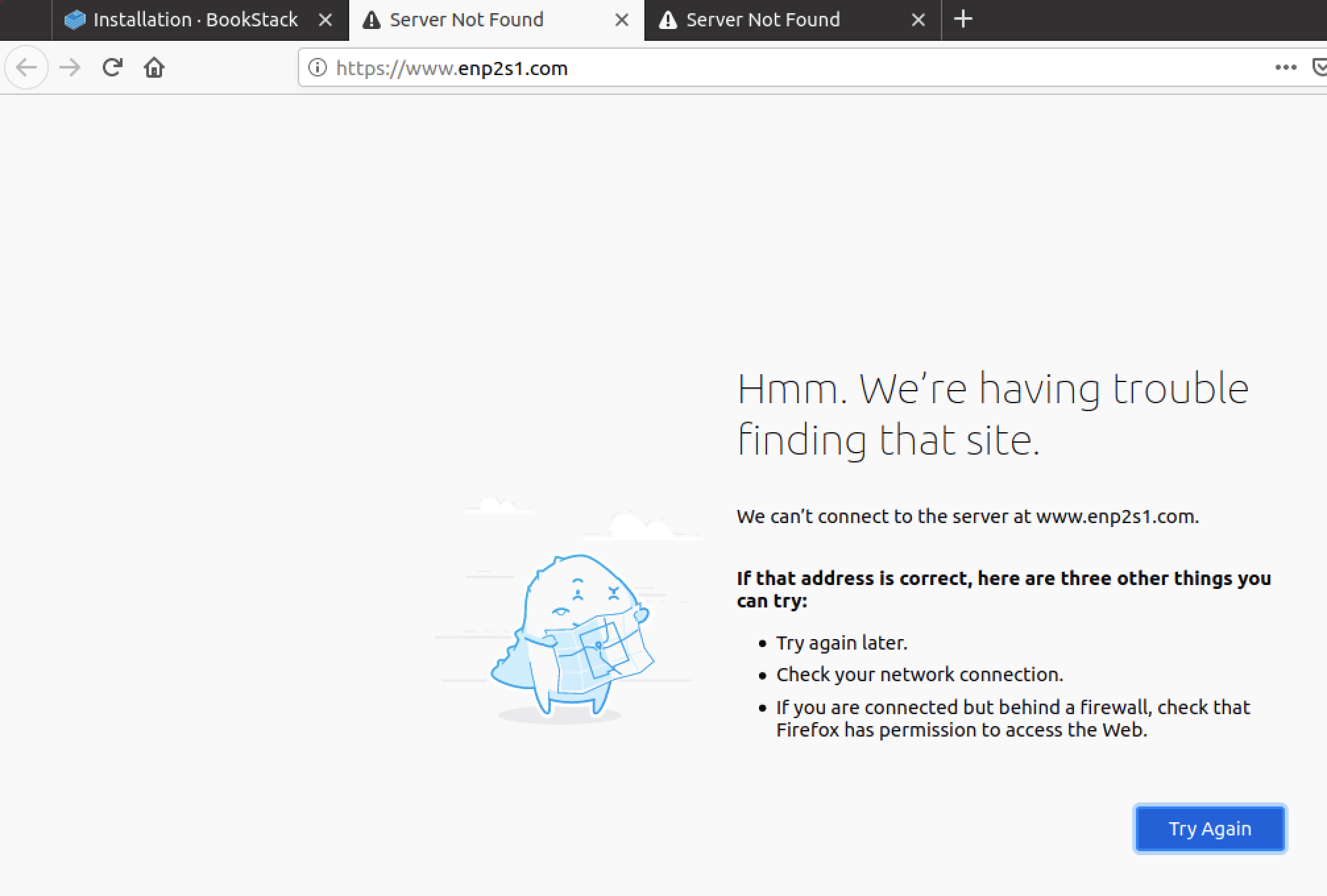Click the BookStack favicon on the first tab
This screenshot has width=1327, height=896.
(76, 19)
